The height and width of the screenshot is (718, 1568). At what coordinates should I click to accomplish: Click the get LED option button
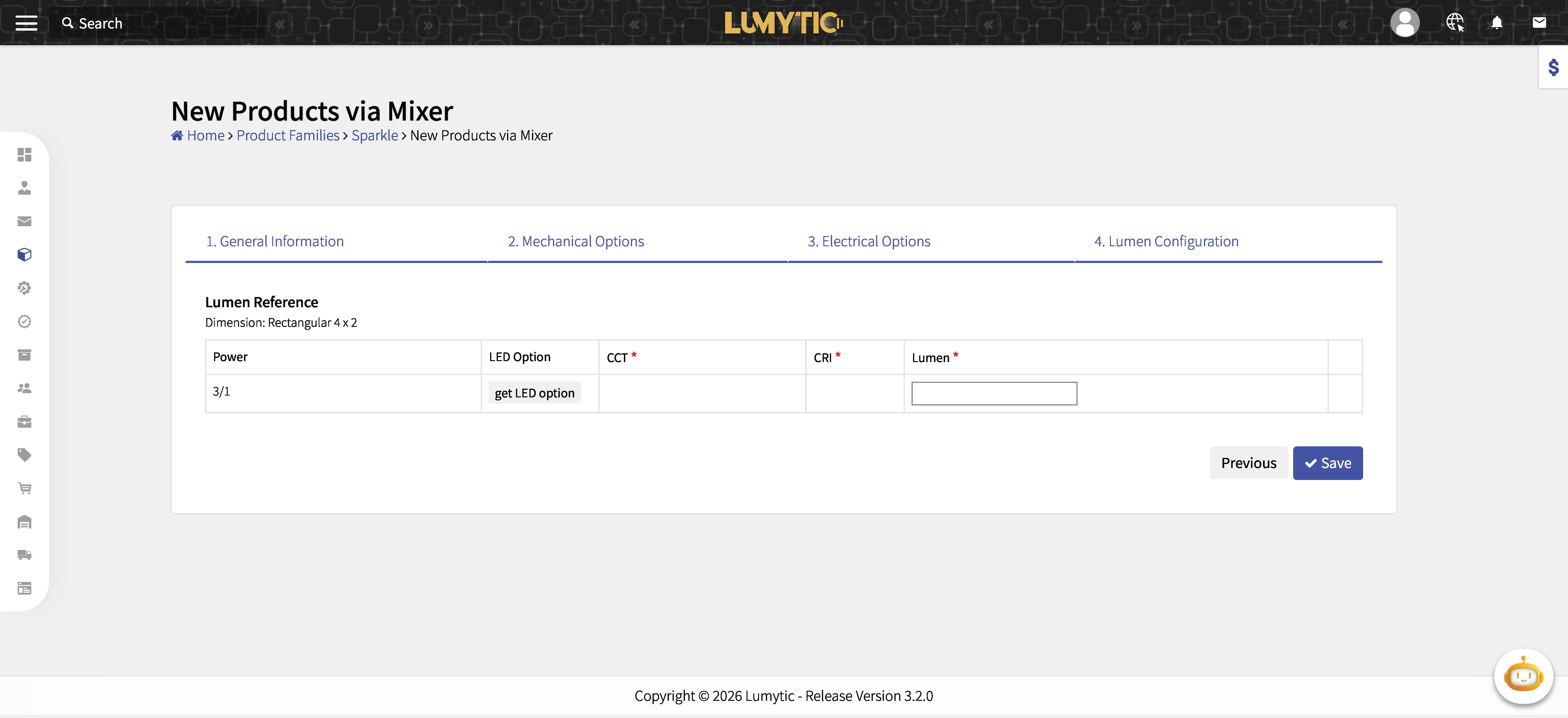pos(534,393)
